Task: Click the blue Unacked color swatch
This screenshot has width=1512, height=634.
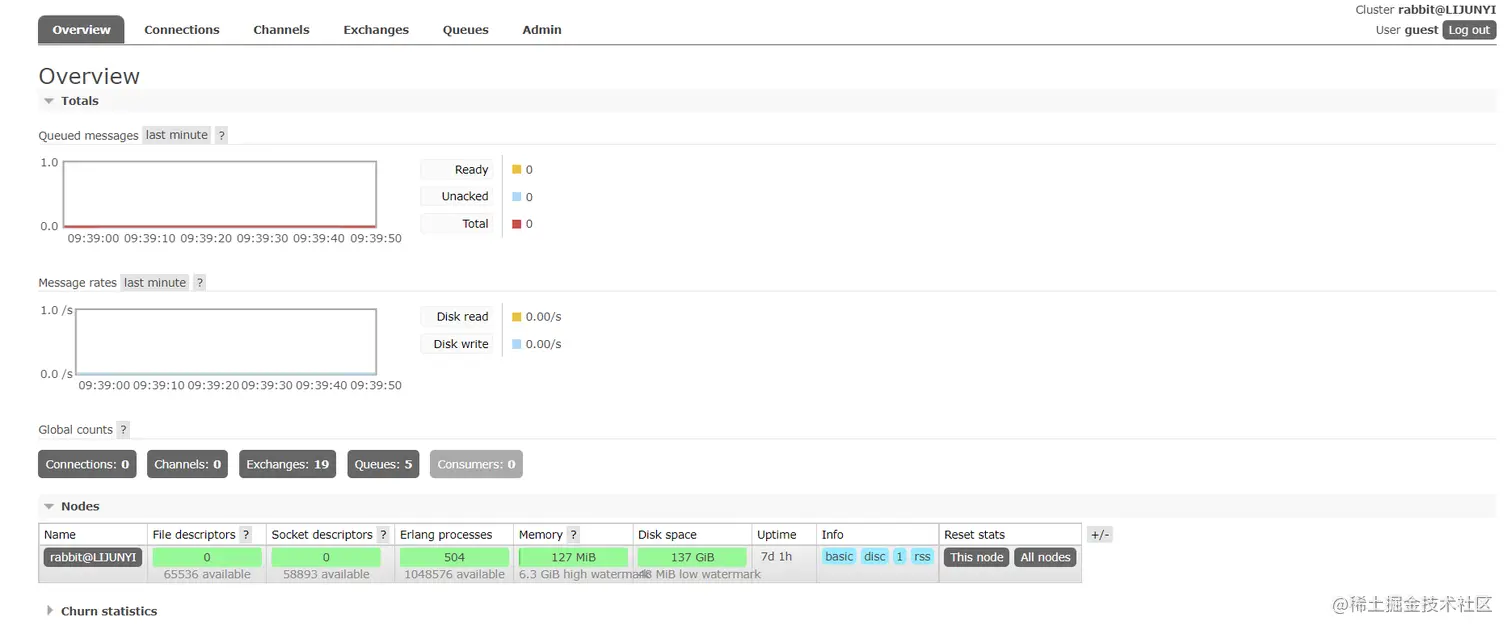Action: 517,197
